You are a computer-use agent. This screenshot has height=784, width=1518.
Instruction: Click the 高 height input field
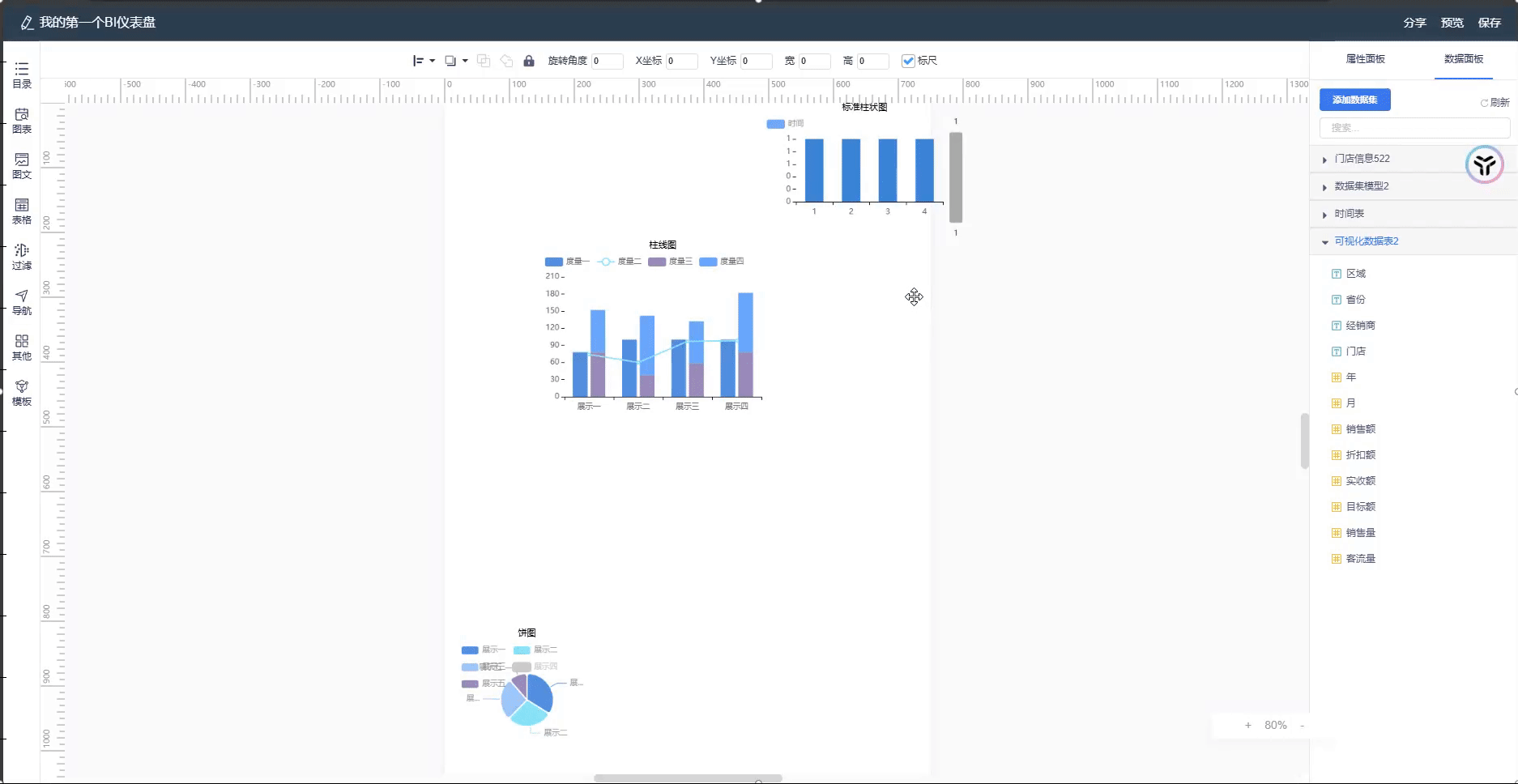coord(872,61)
